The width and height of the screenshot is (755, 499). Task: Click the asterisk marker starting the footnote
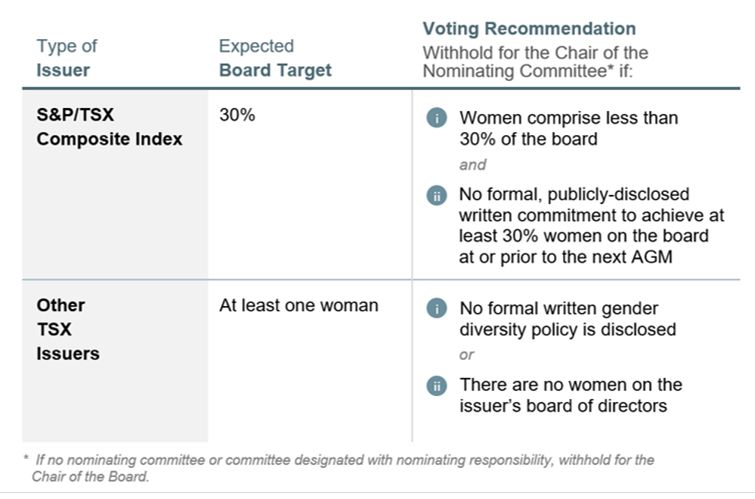pyautogui.click(x=25, y=460)
